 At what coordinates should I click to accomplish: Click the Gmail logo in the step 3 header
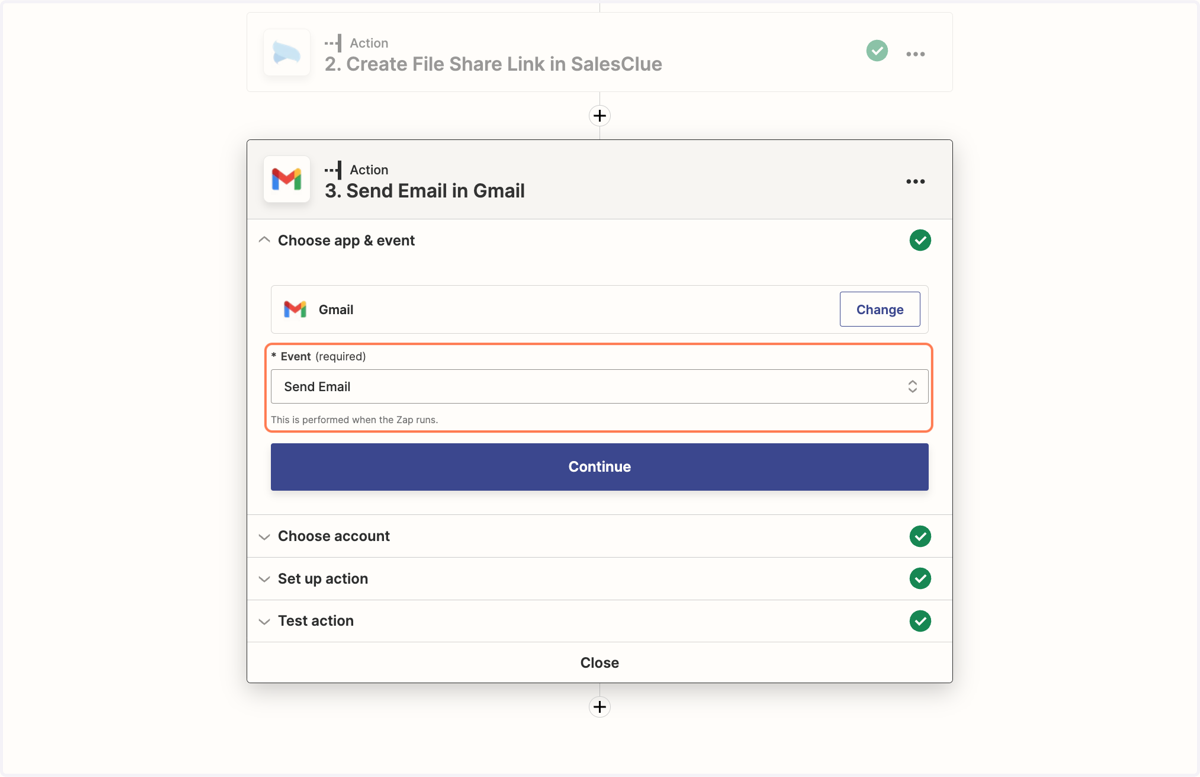pos(286,179)
